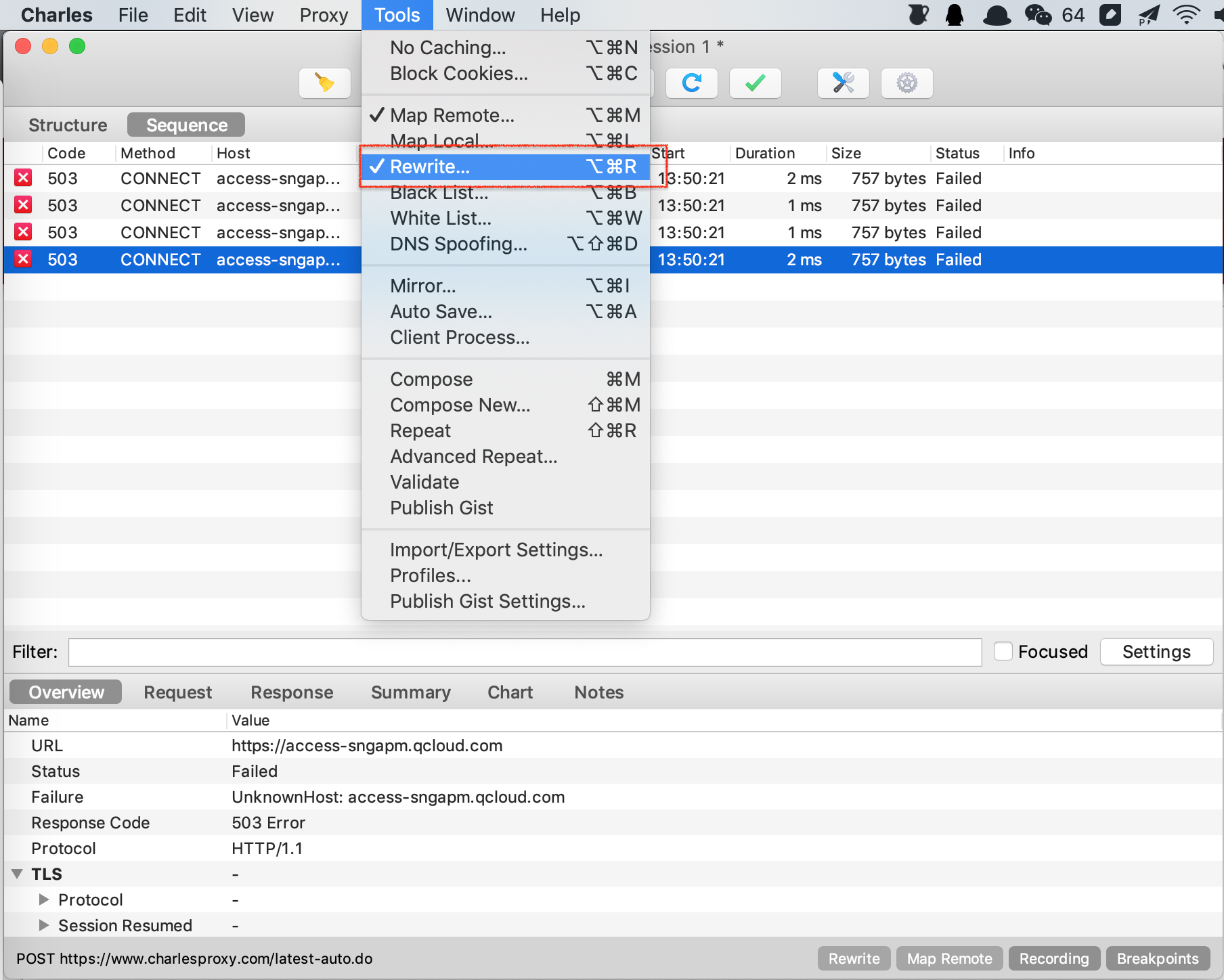The width and height of the screenshot is (1224, 980).
Task: Open the wrench and screwdriver tools icon
Action: click(x=843, y=83)
